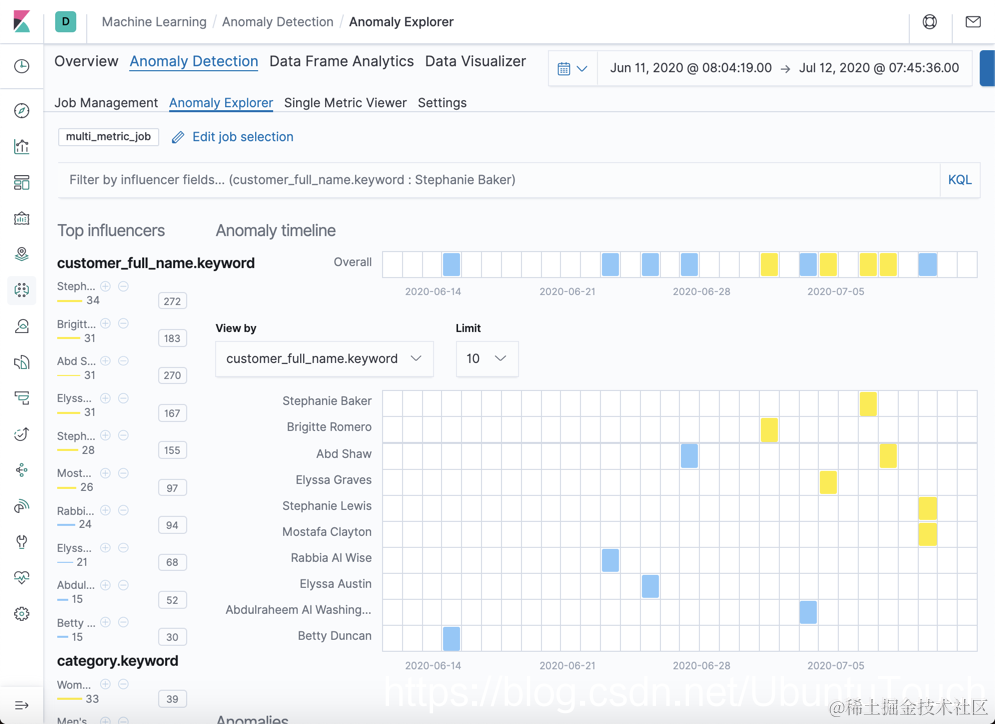Remove filter for Abd S... influencer
Image resolution: width=995 pixels, height=724 pixels.
124,360
